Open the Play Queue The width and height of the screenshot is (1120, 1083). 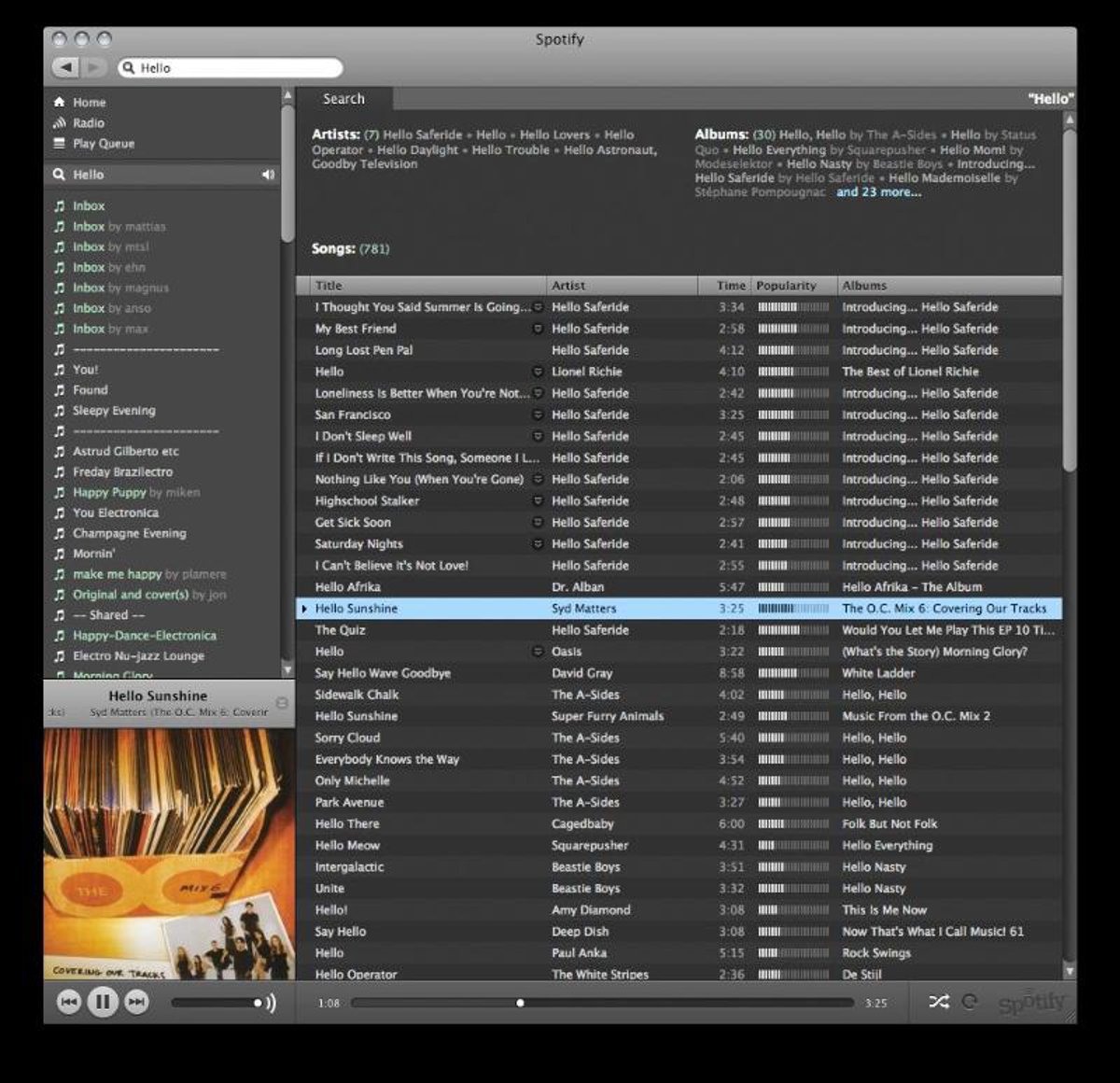point(103,144)
